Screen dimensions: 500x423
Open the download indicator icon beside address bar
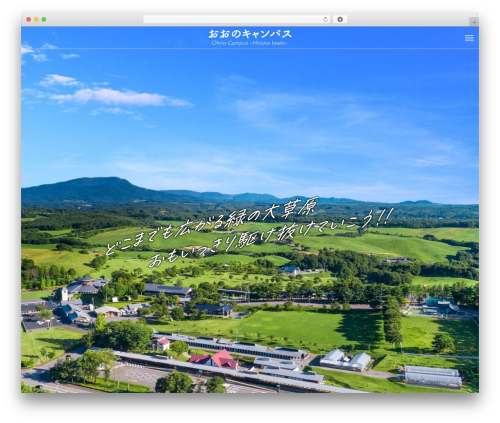point(340,19)
